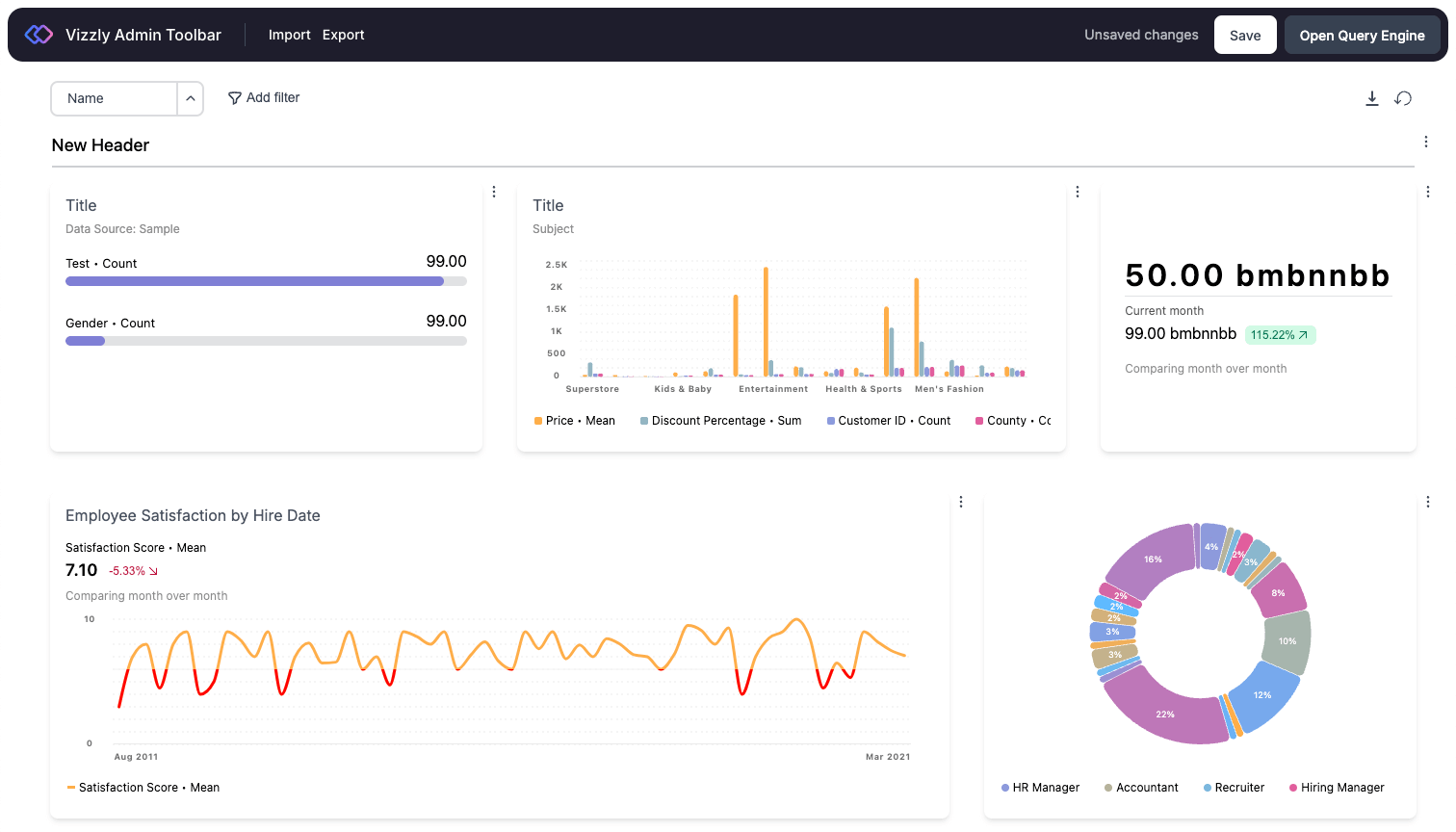Open the kebab menu on the 50.00 bmbnnbb card

1428,191
